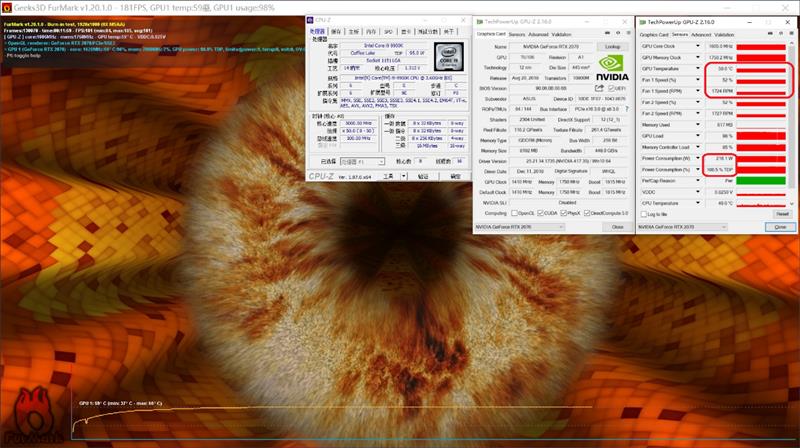The width and height of the screenshot is (800, 448).
Task: Click the 工具 tools button in CPU-Z
Action: (389, 177)
